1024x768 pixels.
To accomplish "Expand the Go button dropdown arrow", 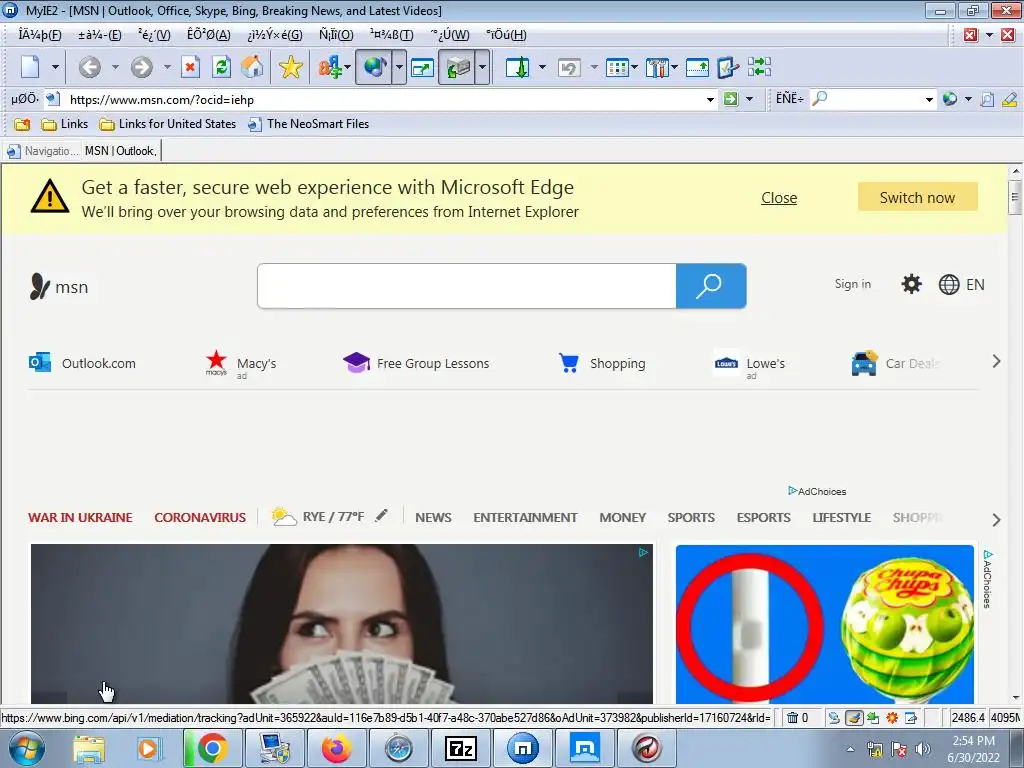I will click(x=749, y=99).
